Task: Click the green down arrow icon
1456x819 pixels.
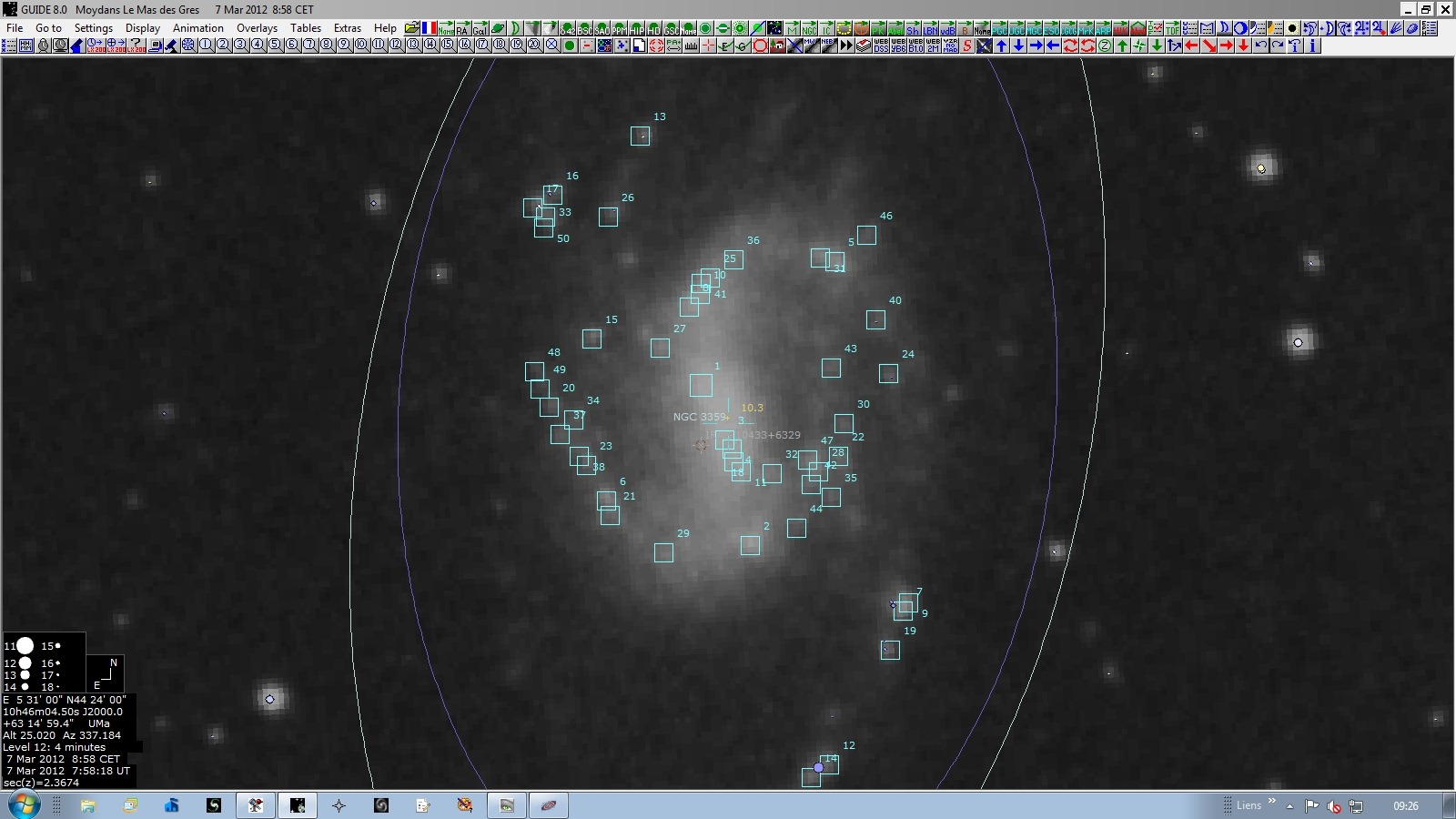Action: click(x=1157, y=45)
